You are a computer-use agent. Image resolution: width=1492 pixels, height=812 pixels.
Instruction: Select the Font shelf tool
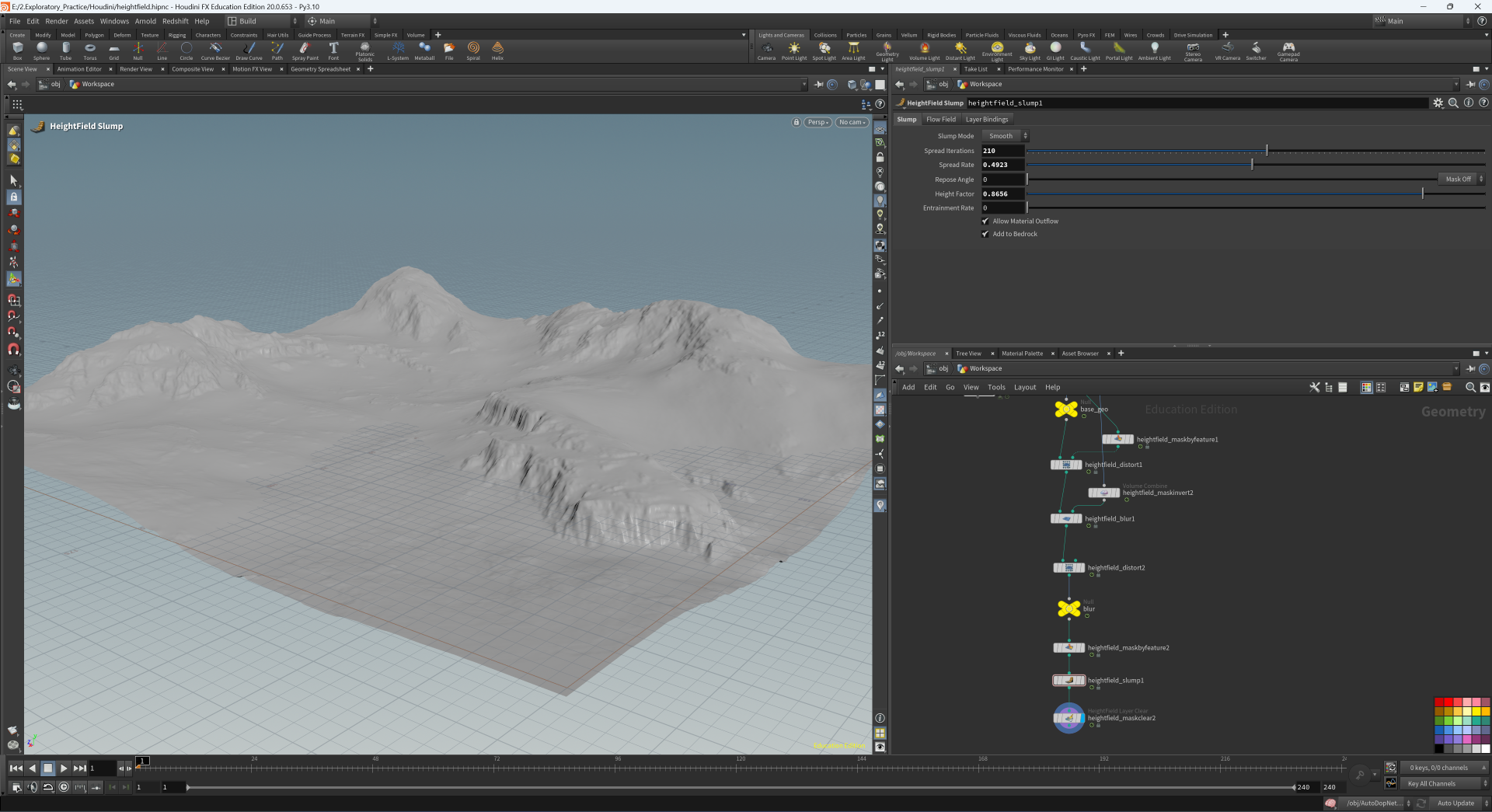point(333,51)
